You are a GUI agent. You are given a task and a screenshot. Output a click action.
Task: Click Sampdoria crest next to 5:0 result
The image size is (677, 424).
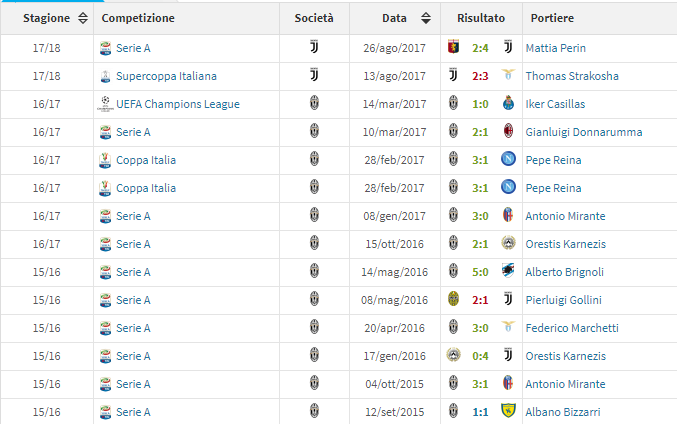tap(508, 271)
